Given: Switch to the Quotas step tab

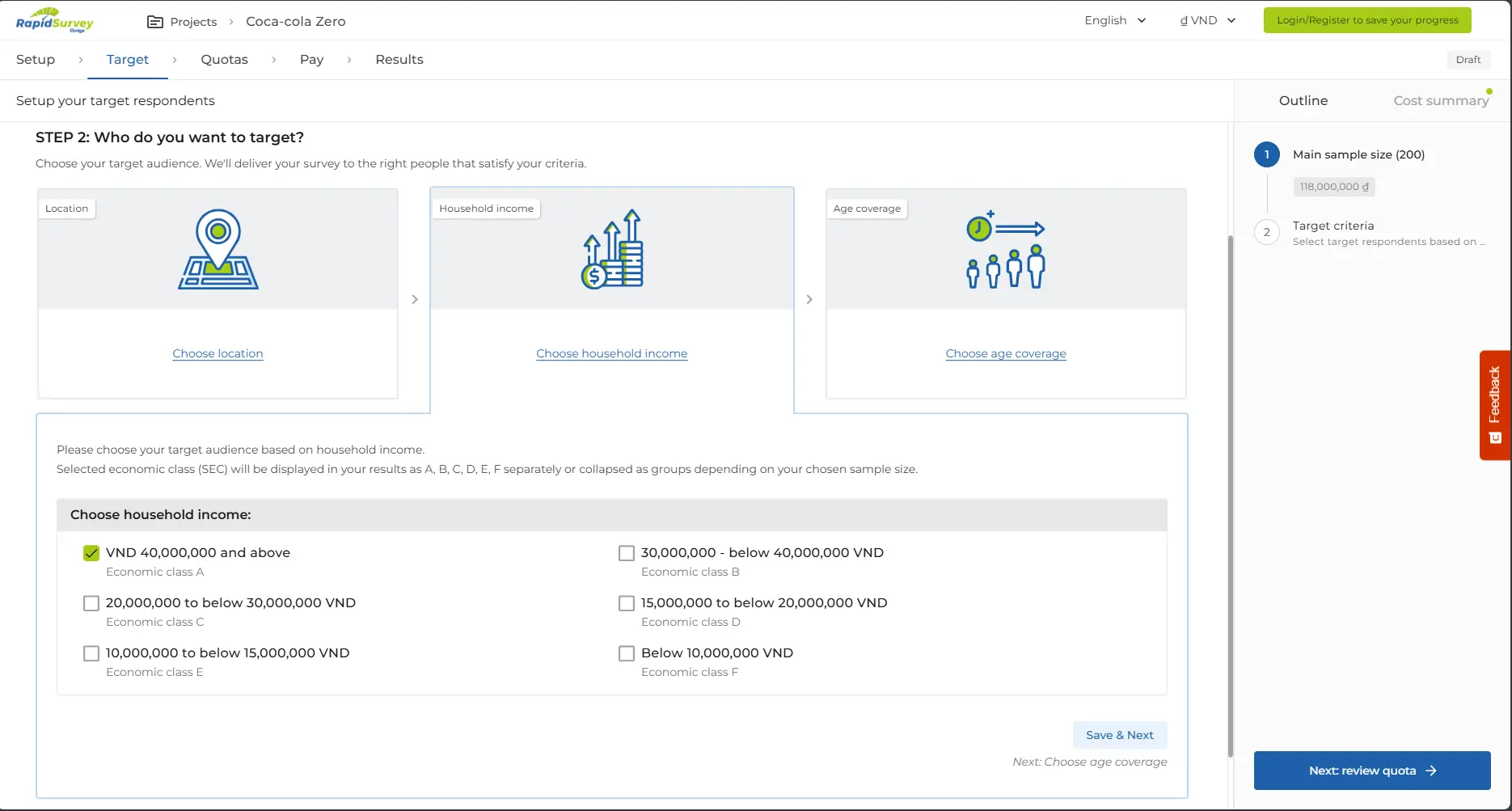Looking at the screenshot, I should [x=224, y=60].
